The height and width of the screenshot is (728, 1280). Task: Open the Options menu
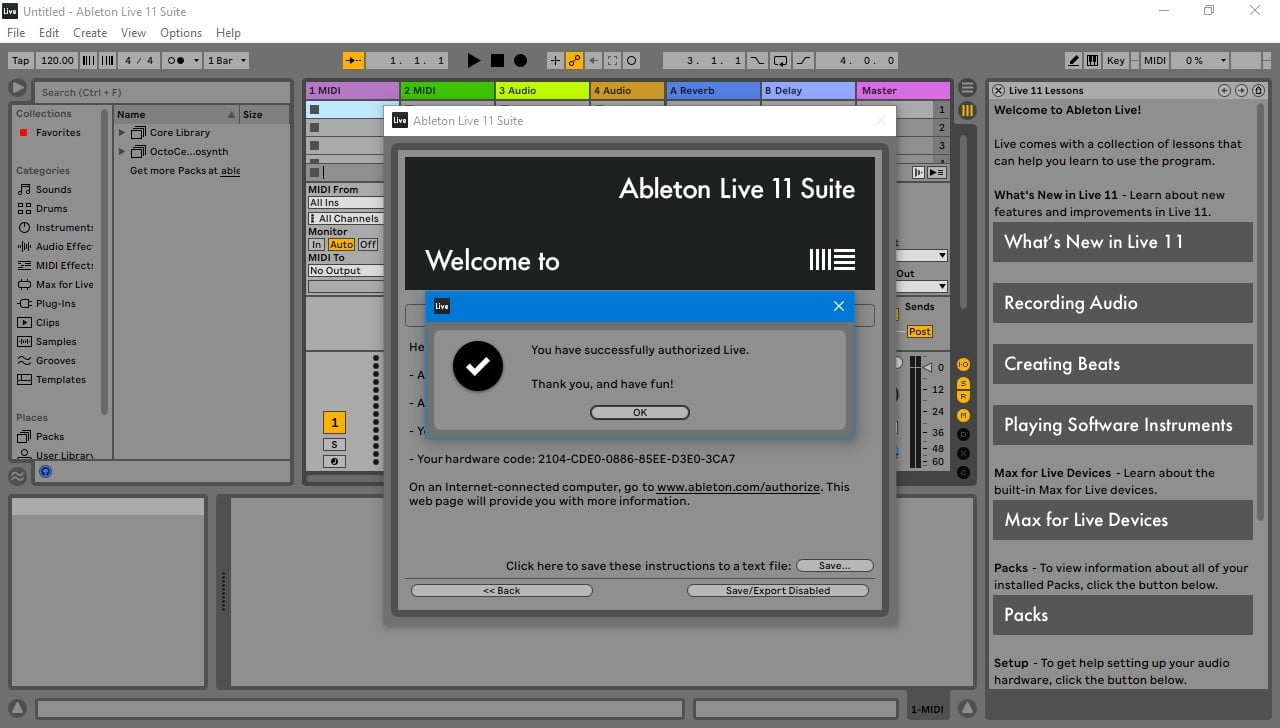pos(181,33)
